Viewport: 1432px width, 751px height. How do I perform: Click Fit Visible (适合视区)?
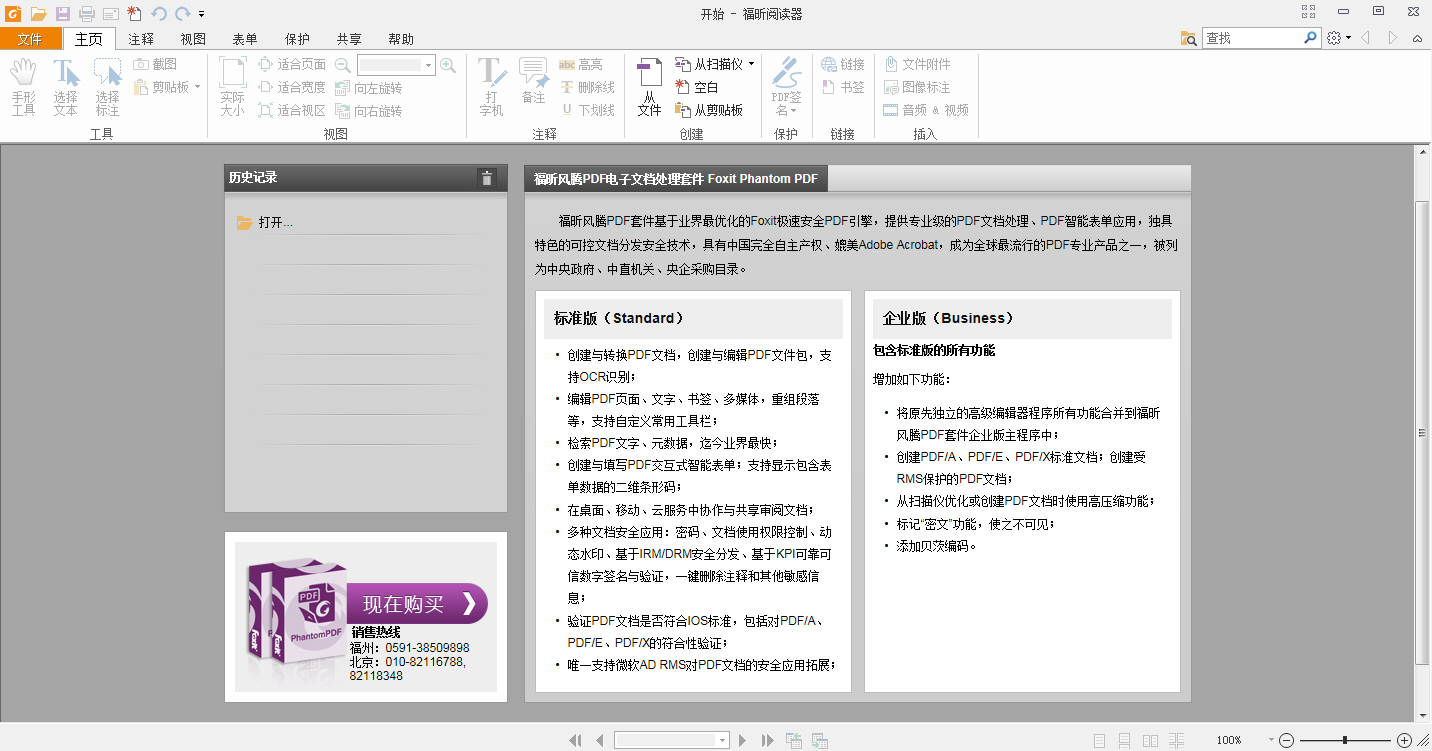pyautogui.click(x=292, y=110)
